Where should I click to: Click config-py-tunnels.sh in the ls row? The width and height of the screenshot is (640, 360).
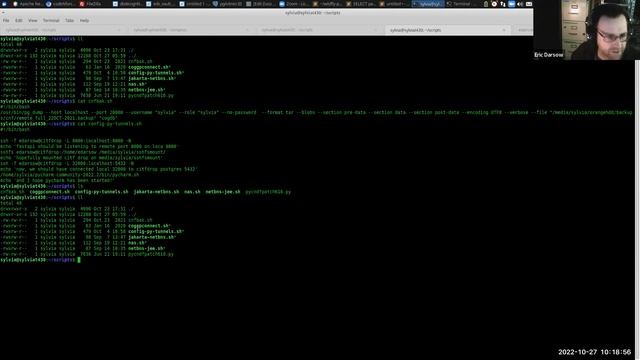pos(102,192)
